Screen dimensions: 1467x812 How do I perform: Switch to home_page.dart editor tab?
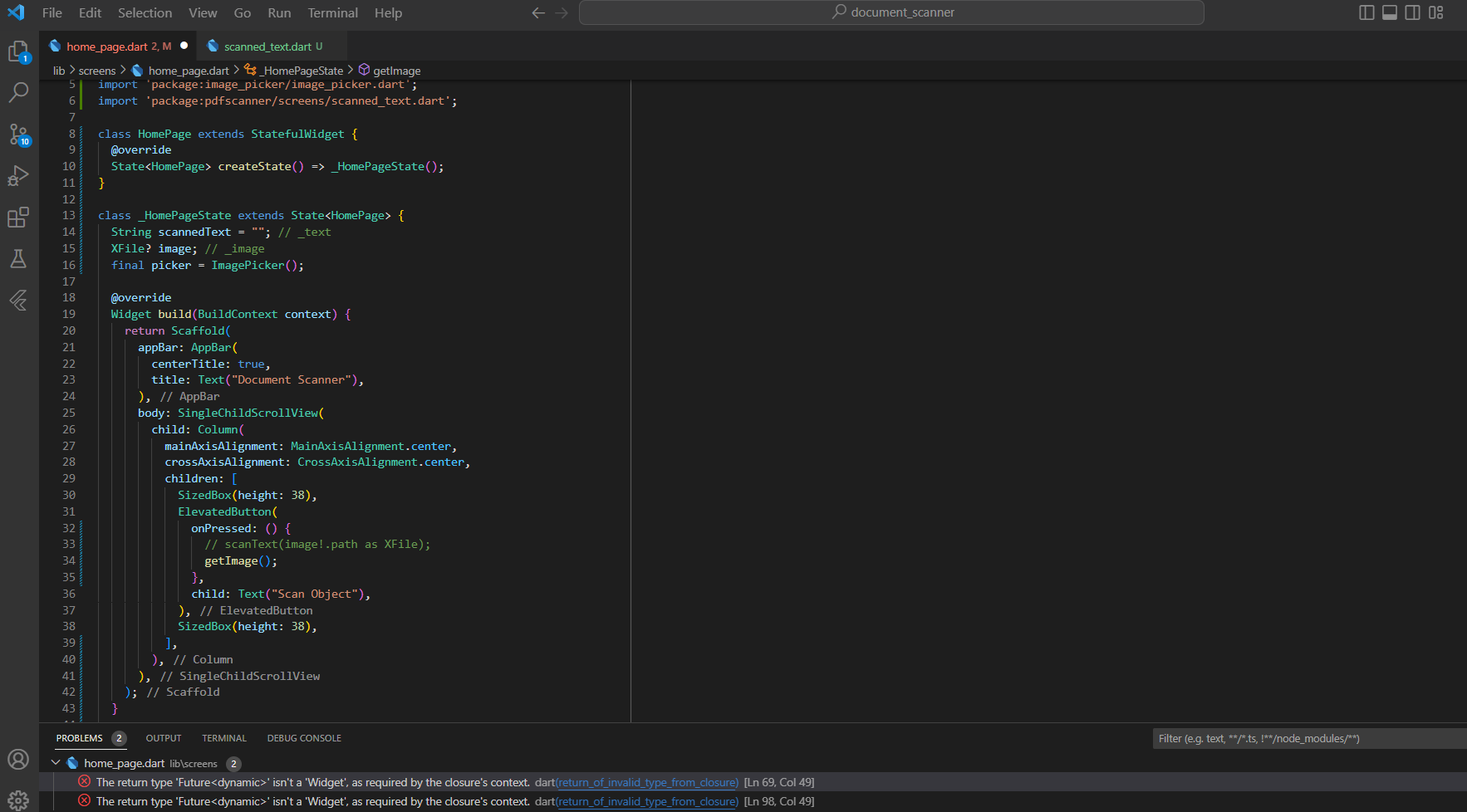(x=119, y=46)
